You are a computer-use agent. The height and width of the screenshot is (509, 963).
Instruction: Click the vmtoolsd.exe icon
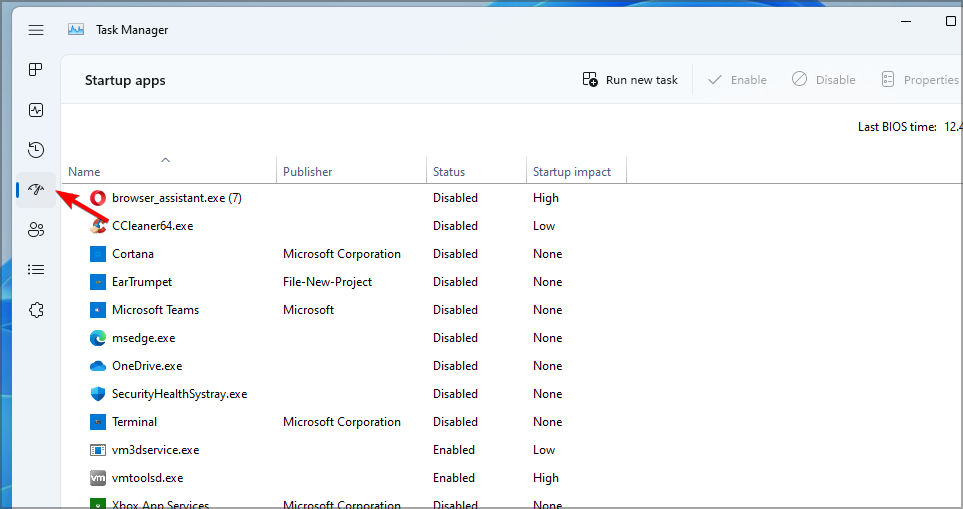pos(98,478)
